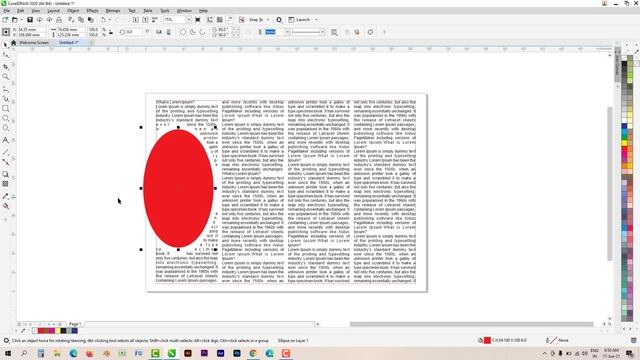Click the Copy icon in toolbar
Image resolution: width=640 pixels, height=360 pixels.
(81, 20)
